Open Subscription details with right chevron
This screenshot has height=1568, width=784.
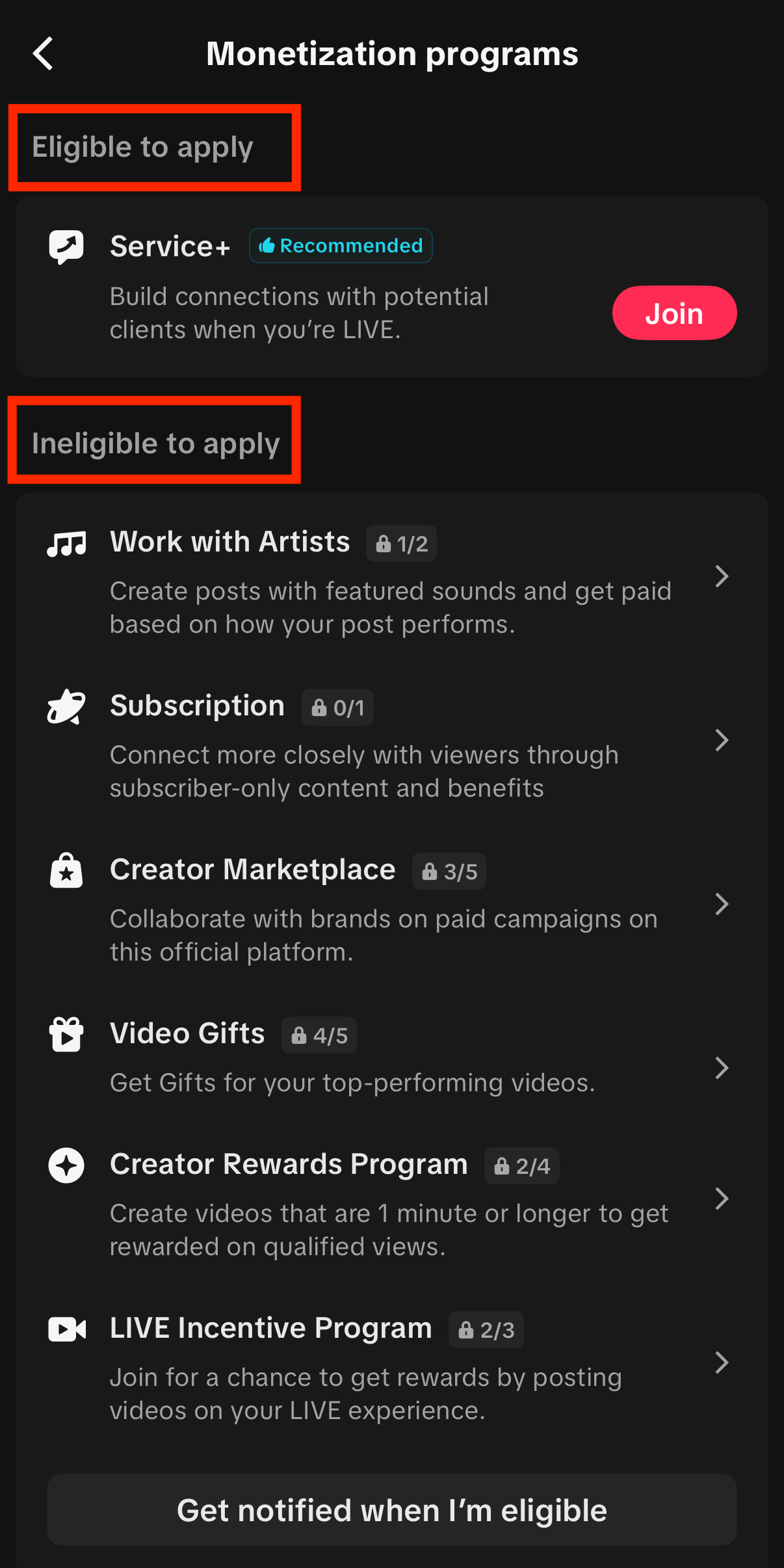click(721, 740)
